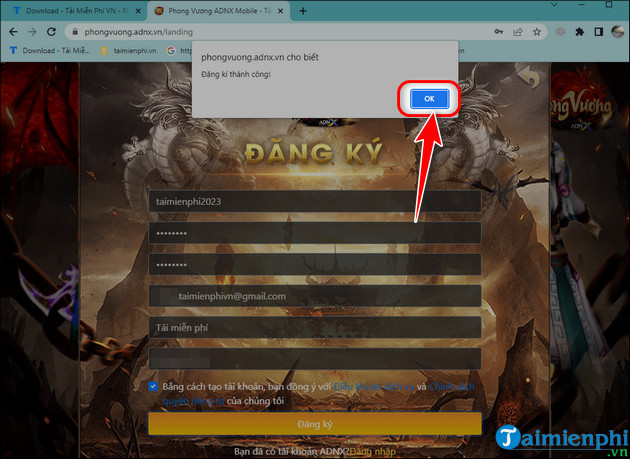
Task: Click the confirm password field
Action: 315,264
